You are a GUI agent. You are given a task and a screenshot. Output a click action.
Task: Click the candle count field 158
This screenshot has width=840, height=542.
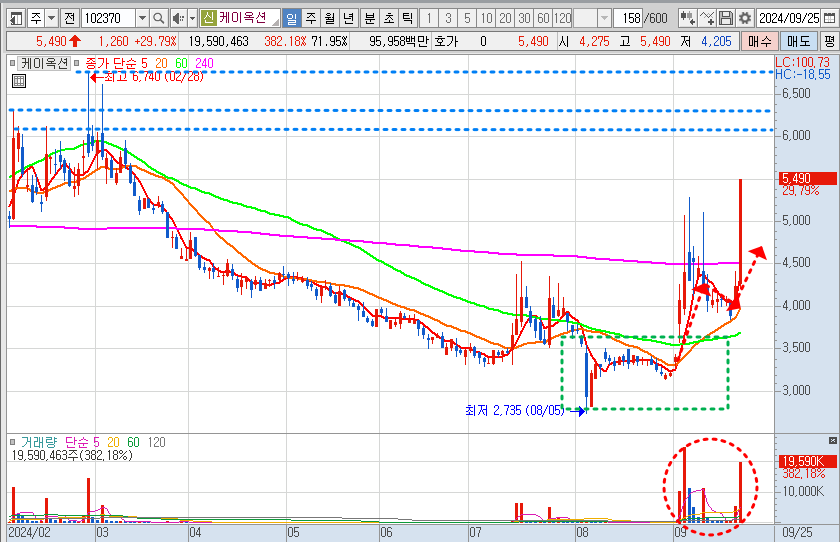pyautogui.click(x=628, y=19)
